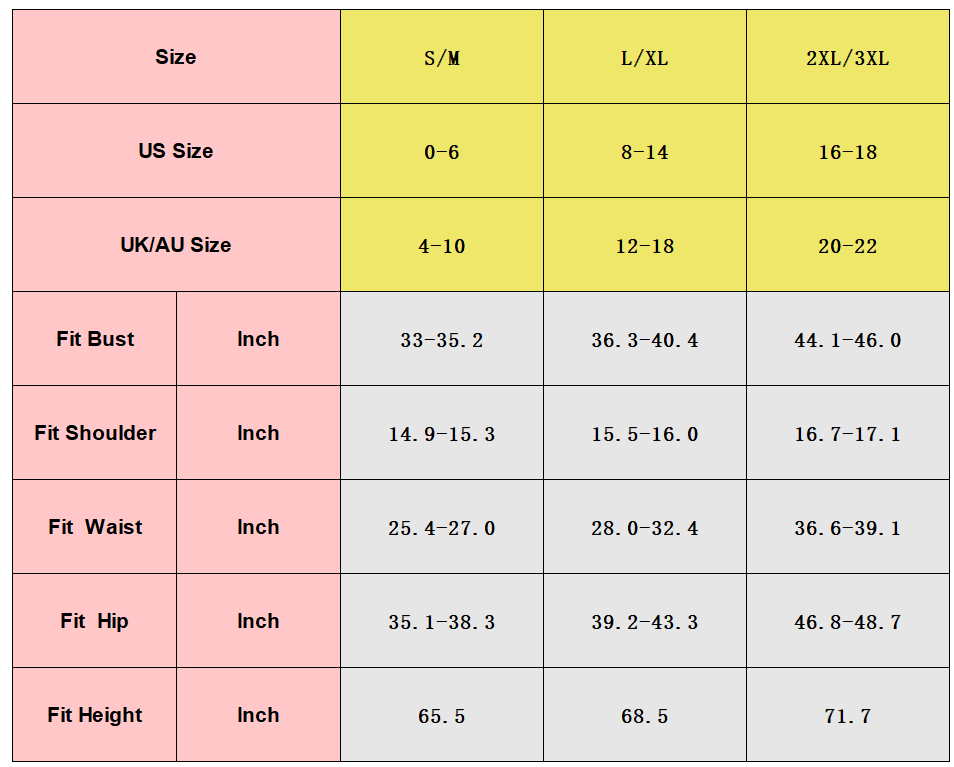Click the US Size row label
The image size is (954, 767).
[176, 150]
